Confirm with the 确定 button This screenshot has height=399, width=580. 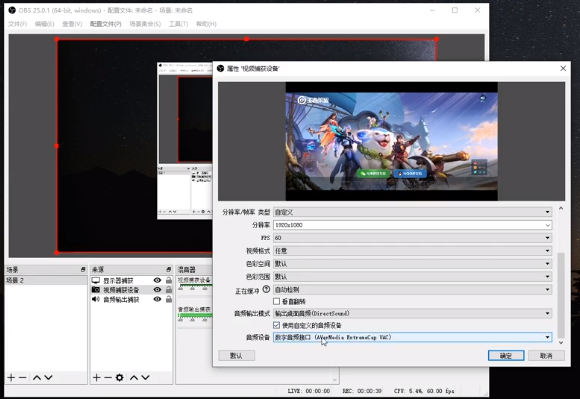506,356
